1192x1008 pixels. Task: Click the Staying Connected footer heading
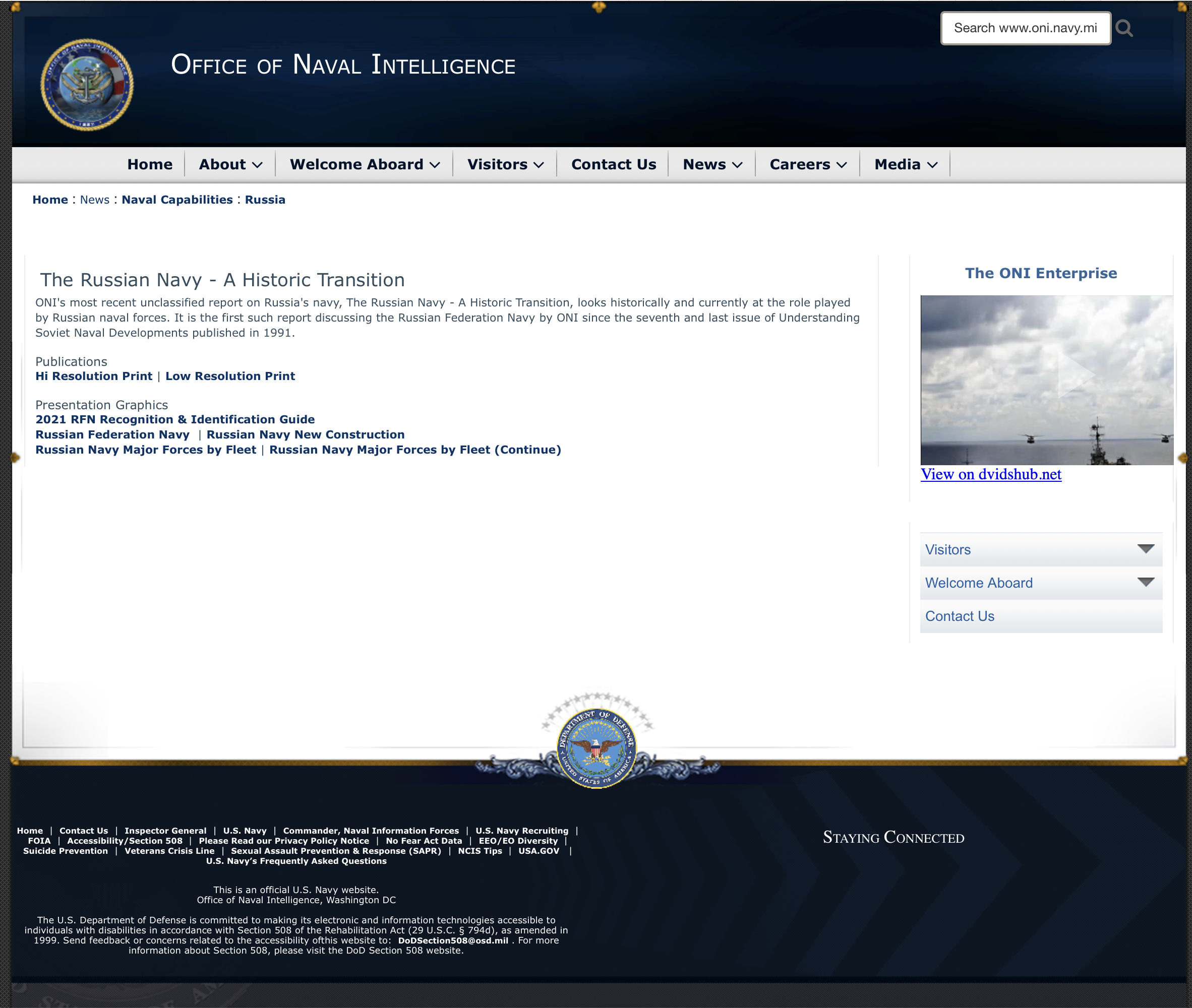[893, 838]
